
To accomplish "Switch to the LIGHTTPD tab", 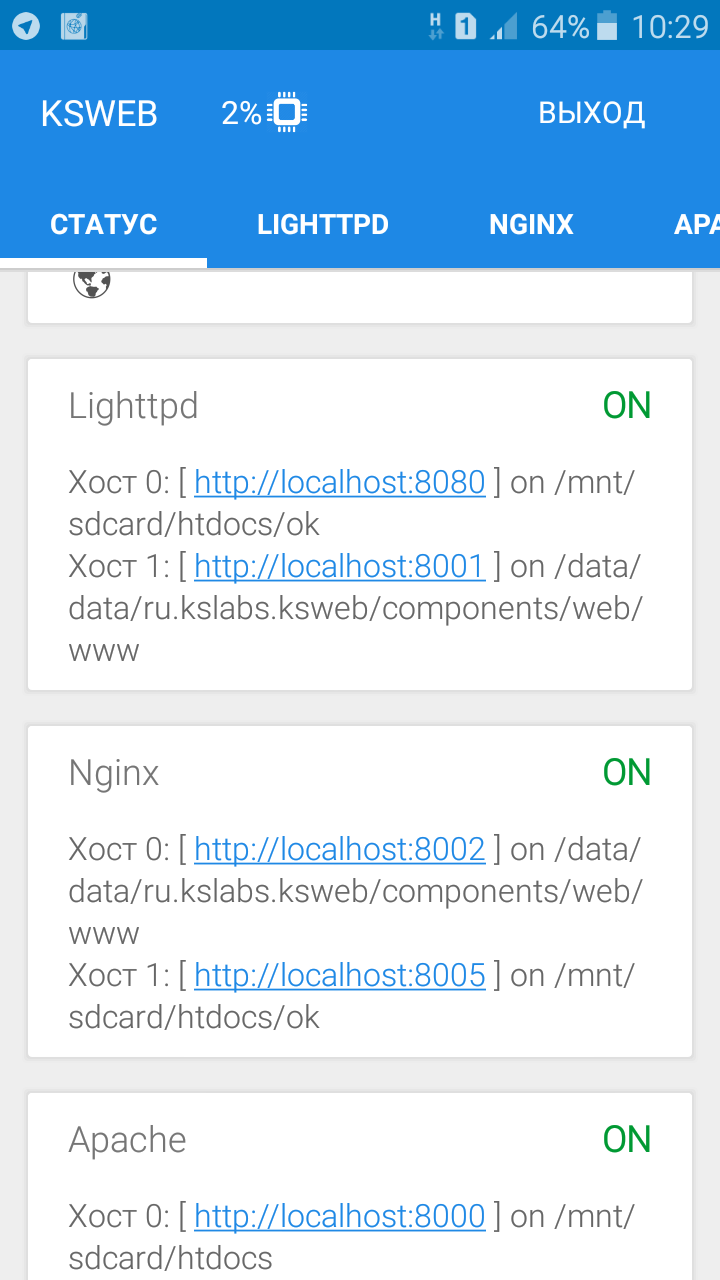I will pyautogui.click(x=322, y=224).
